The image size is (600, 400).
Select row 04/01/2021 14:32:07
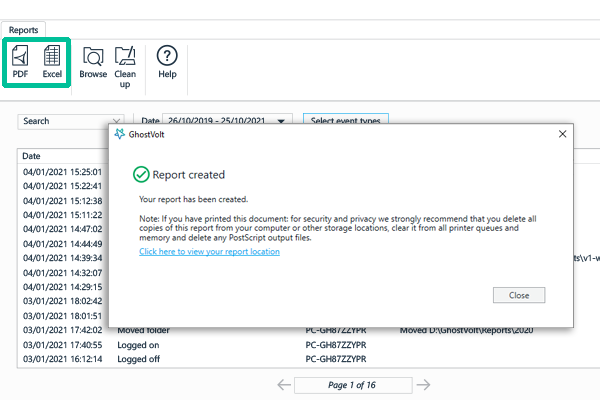point(62,273)
